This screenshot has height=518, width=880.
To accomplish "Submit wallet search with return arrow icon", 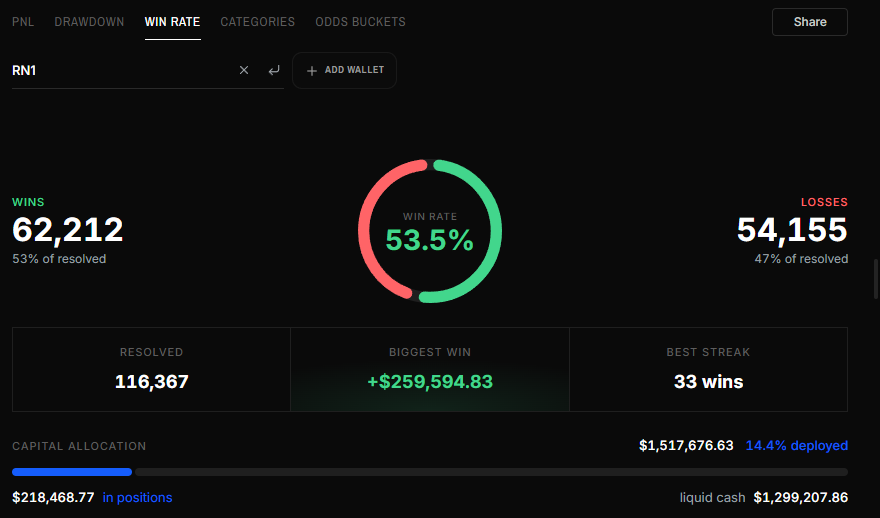I will 274,70.
